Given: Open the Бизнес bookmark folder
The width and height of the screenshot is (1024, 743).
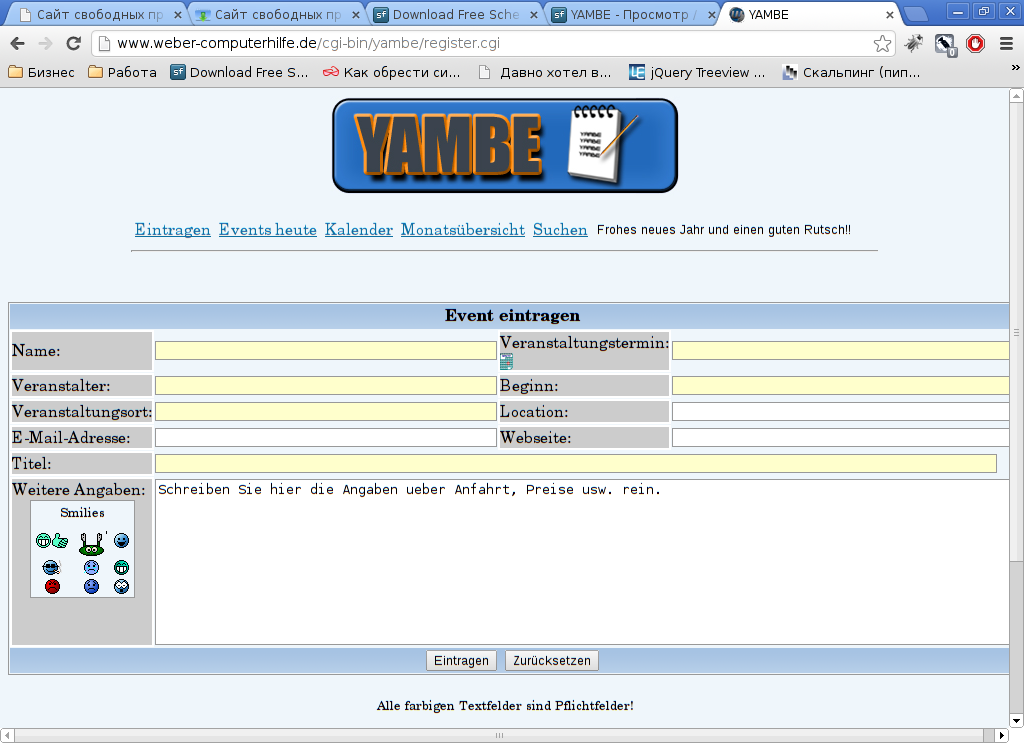Looking at the screenshot, I should (41, 72).
